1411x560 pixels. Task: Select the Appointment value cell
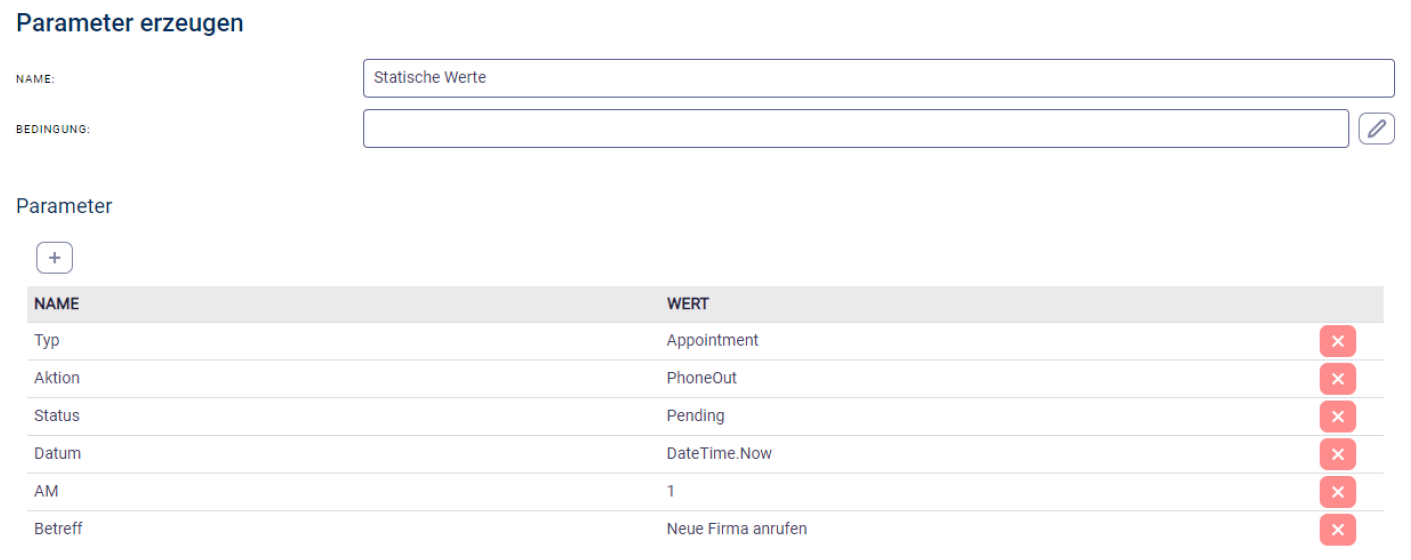pos(712,341)
